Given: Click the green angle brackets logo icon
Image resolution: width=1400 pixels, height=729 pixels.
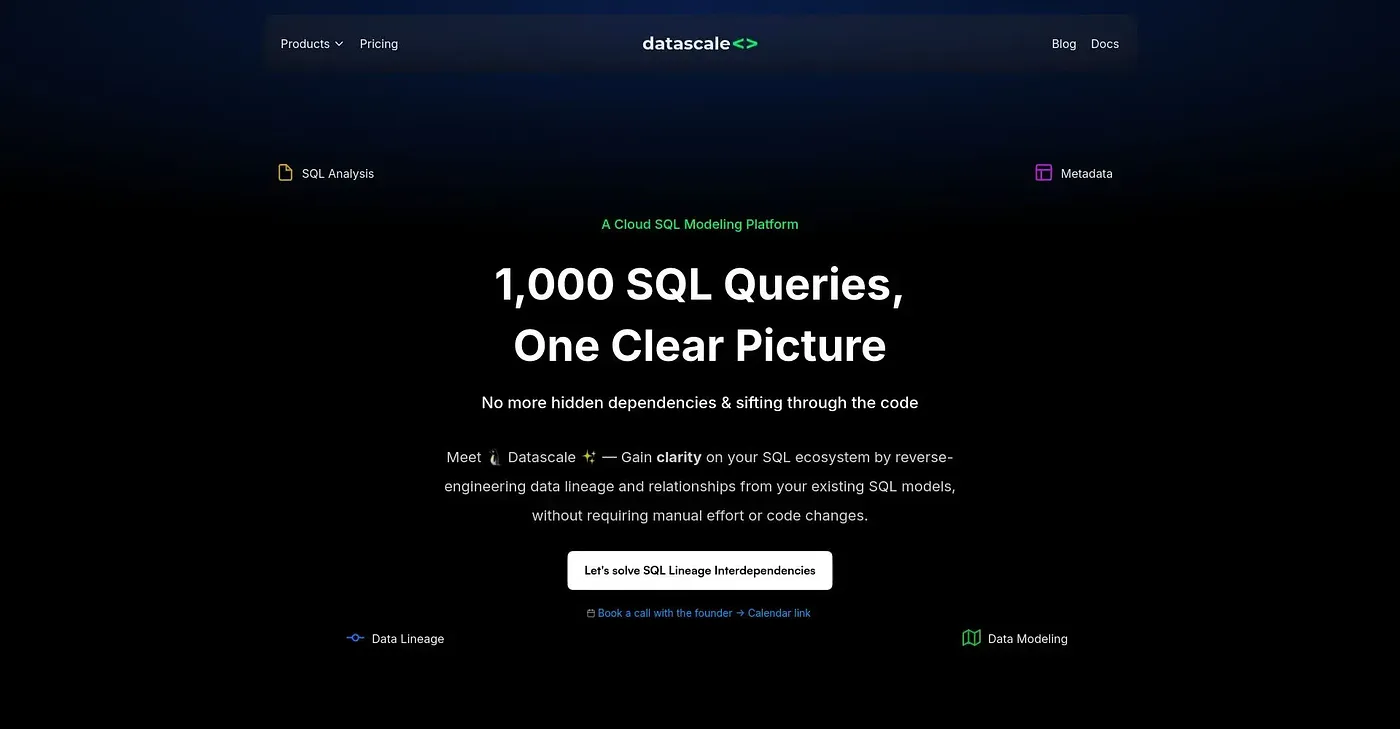Looking at the screenshot, I should pyautogui.click(x=745, y=44).
